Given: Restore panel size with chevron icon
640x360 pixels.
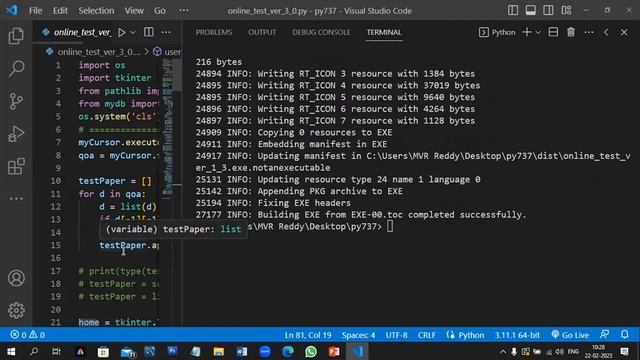Looking at the screenshot, I should coord(606,32).
